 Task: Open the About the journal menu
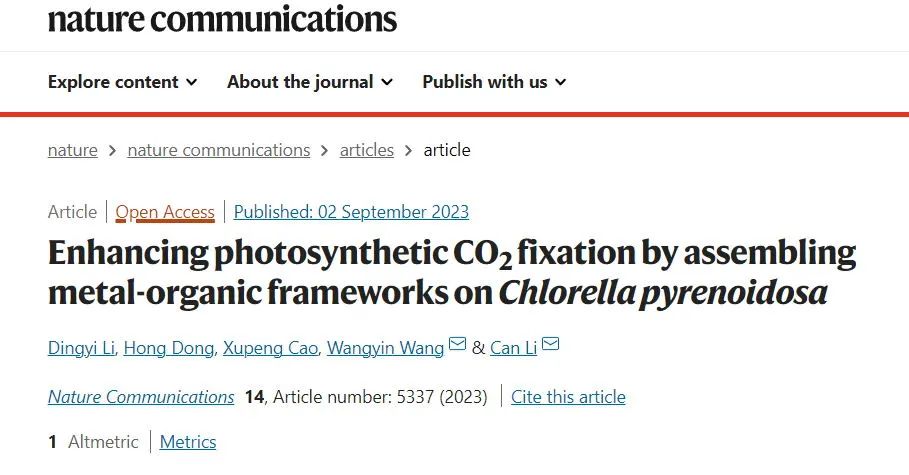[310, 82]
